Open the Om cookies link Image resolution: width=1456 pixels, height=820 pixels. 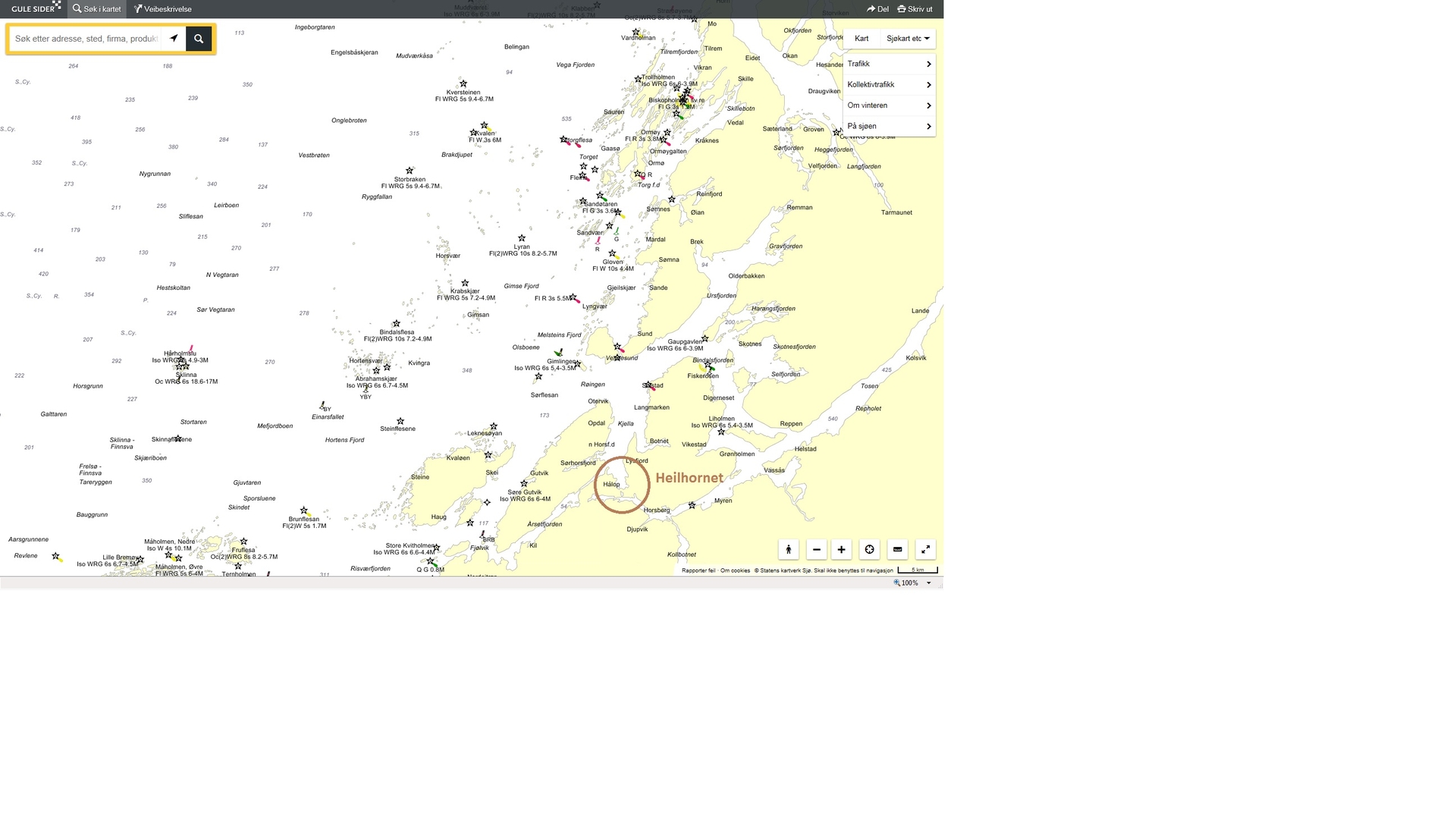point(735,570)
